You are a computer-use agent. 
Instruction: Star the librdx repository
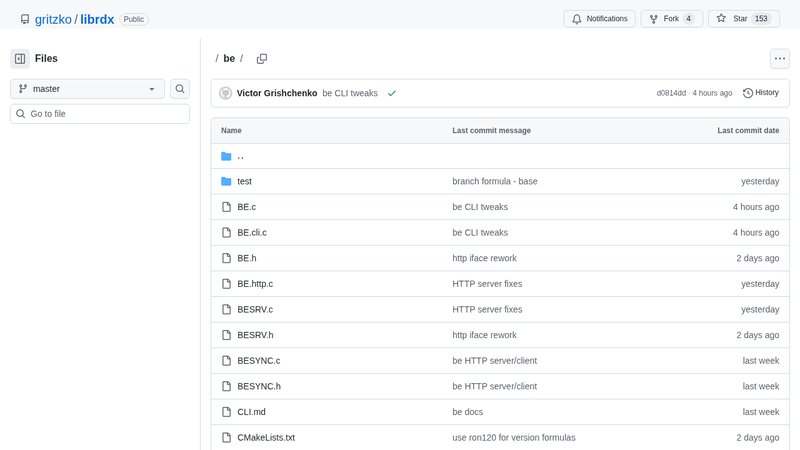[744, 19]
